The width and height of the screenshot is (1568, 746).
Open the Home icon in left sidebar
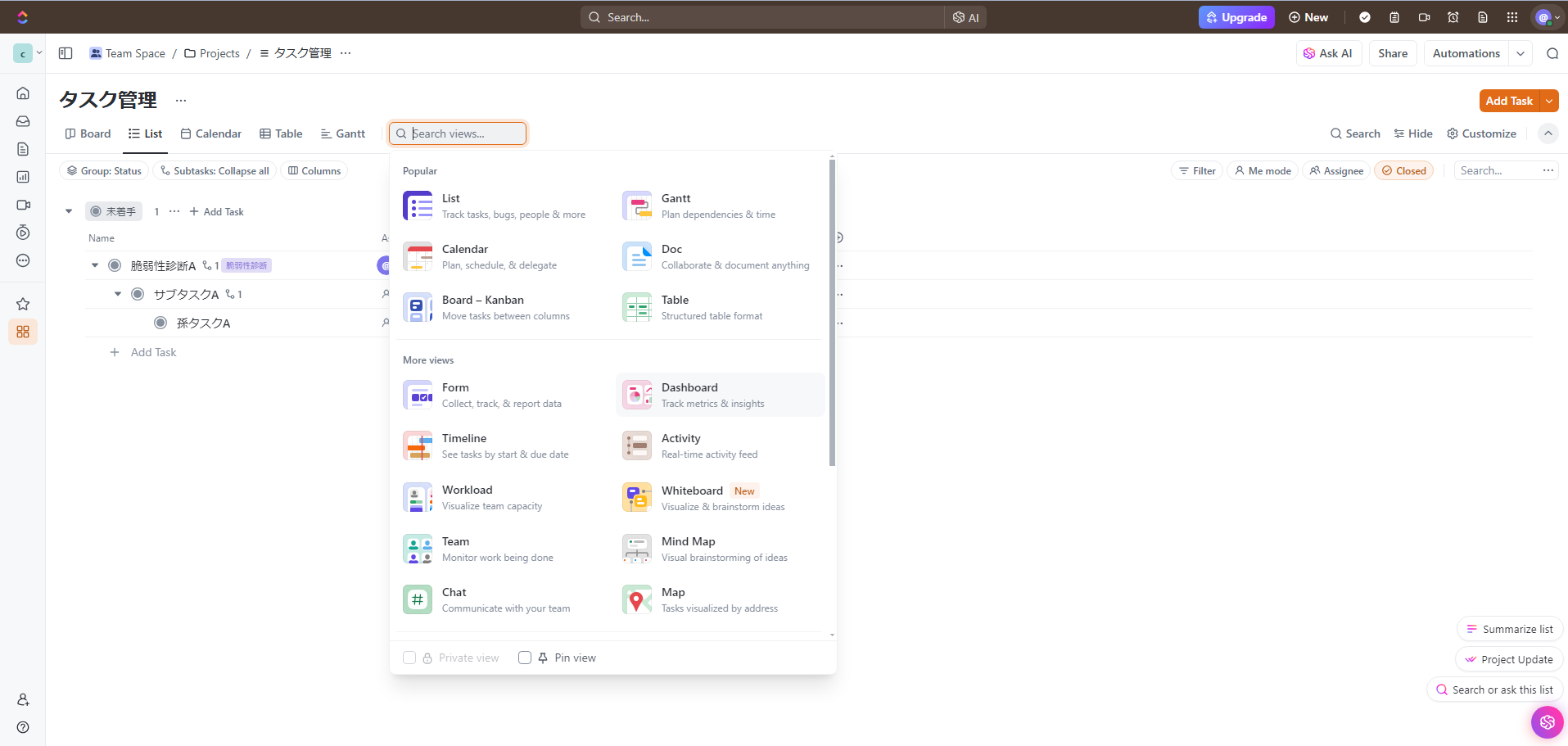tap(23, 93)
